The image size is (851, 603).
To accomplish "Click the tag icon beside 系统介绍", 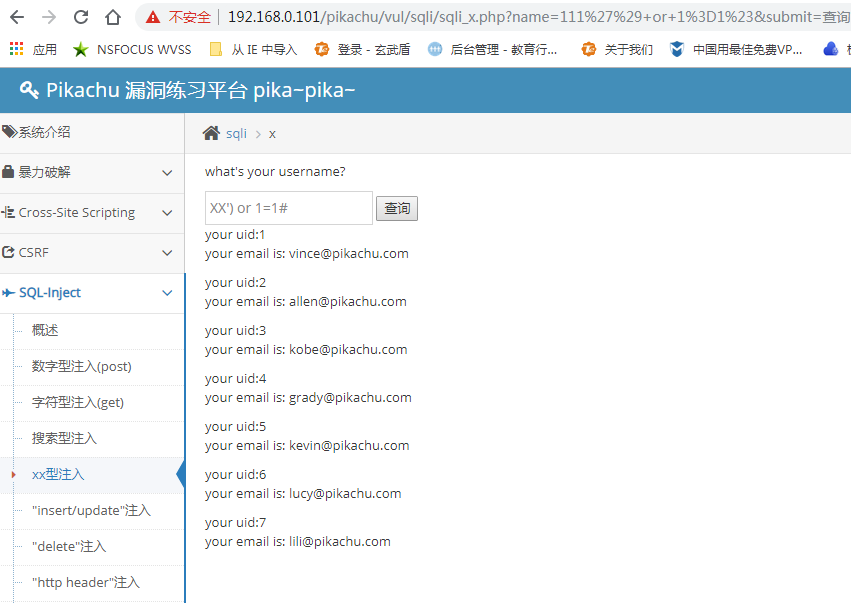I will point(9,132).
